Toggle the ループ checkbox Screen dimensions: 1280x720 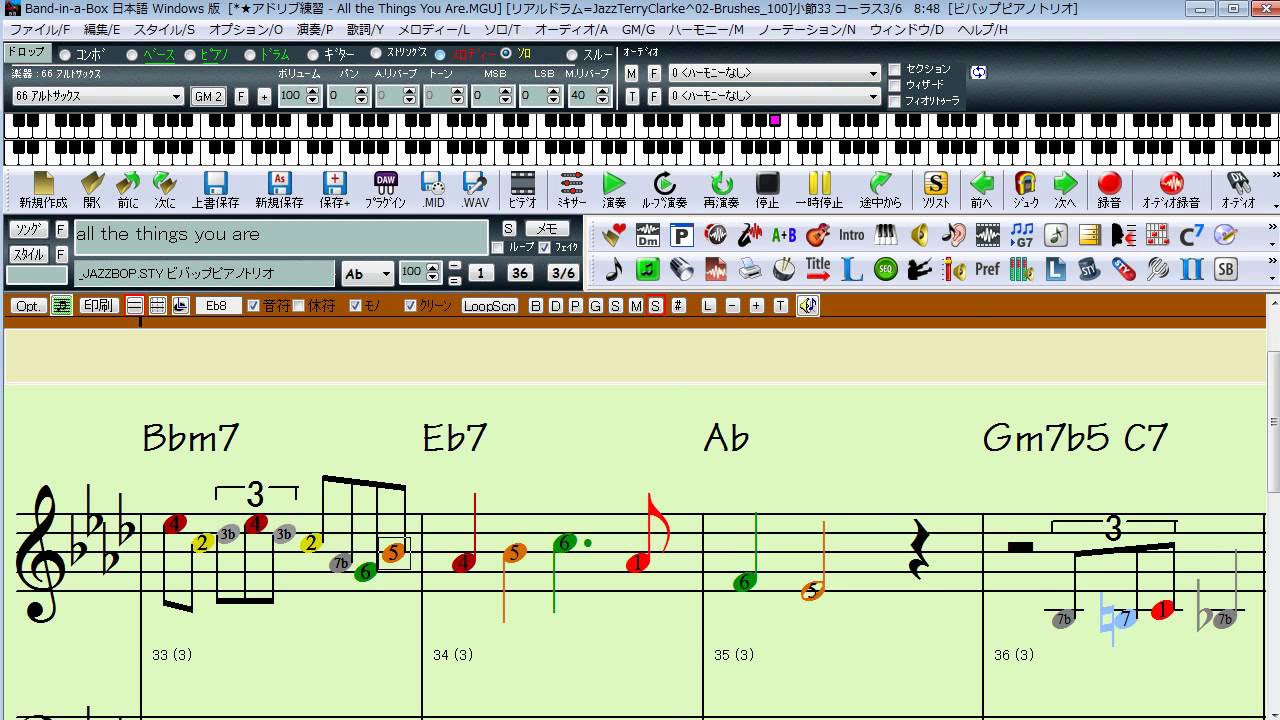(x=498, y=247)
